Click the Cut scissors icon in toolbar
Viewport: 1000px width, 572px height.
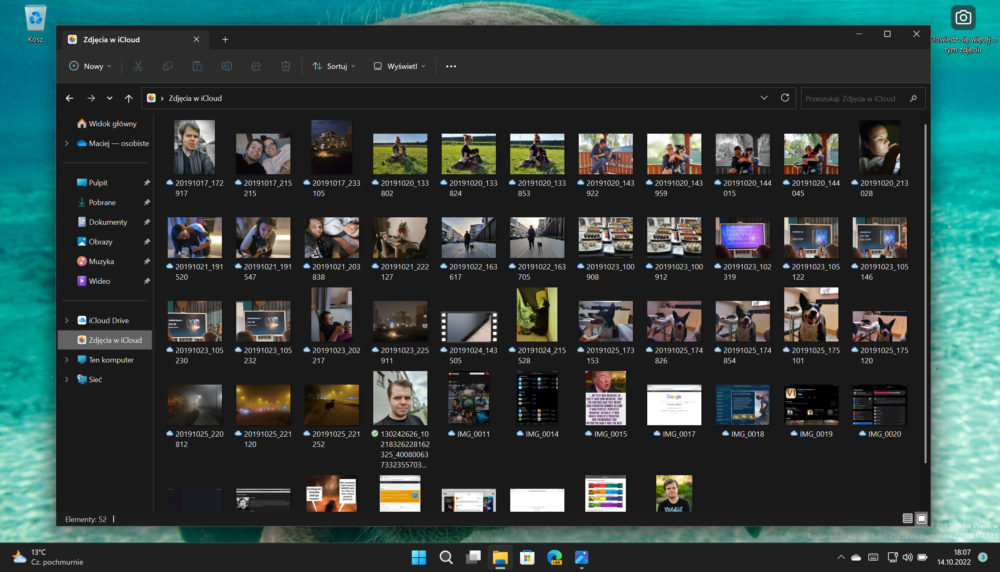(x=138, y=66)
